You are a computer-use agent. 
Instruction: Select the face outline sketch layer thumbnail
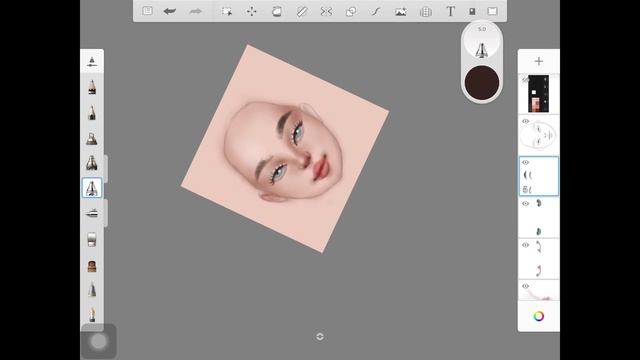[539, 135]
